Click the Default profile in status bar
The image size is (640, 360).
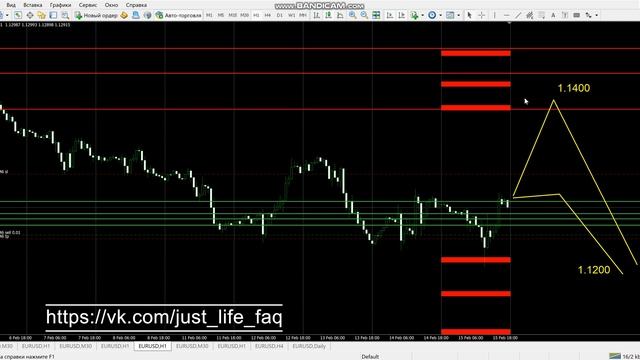point(370,356)
